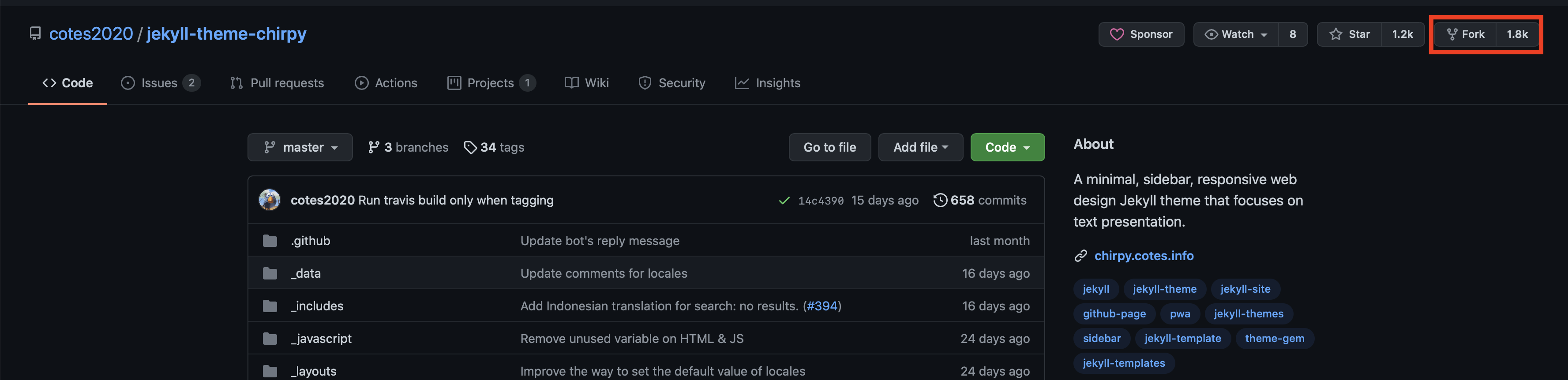Open the .github folder

(x=311, y=241)
